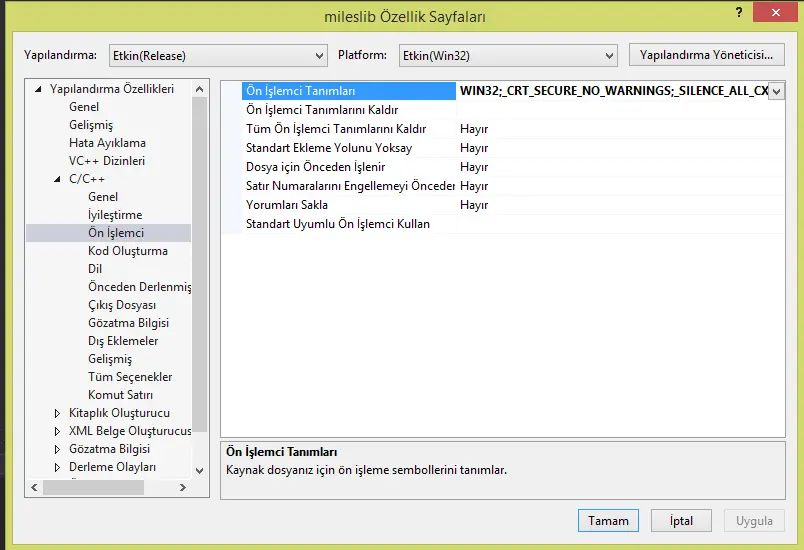
Task: Collapse the Yapılandırma Özellikleri tree node
Action: coord(39,89)
